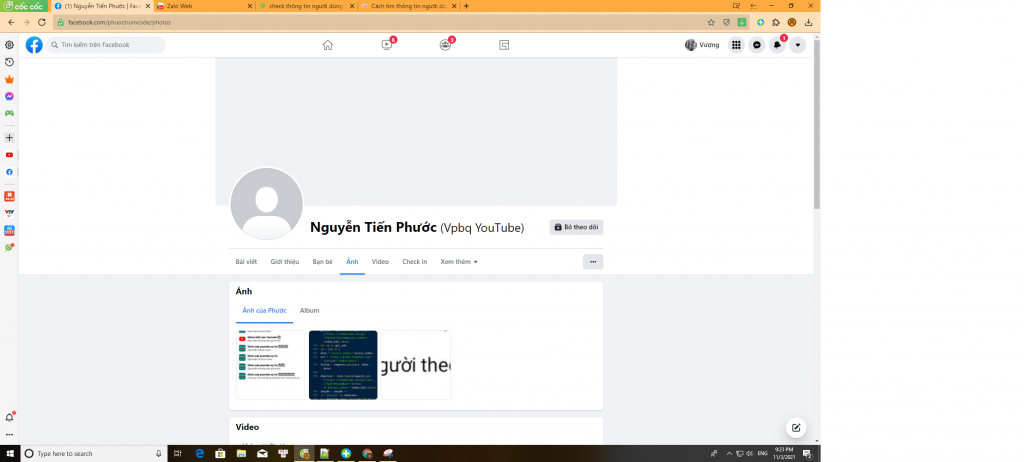
Task: Expand the Facebook account dropdown arrow
Action: point(797,45)
